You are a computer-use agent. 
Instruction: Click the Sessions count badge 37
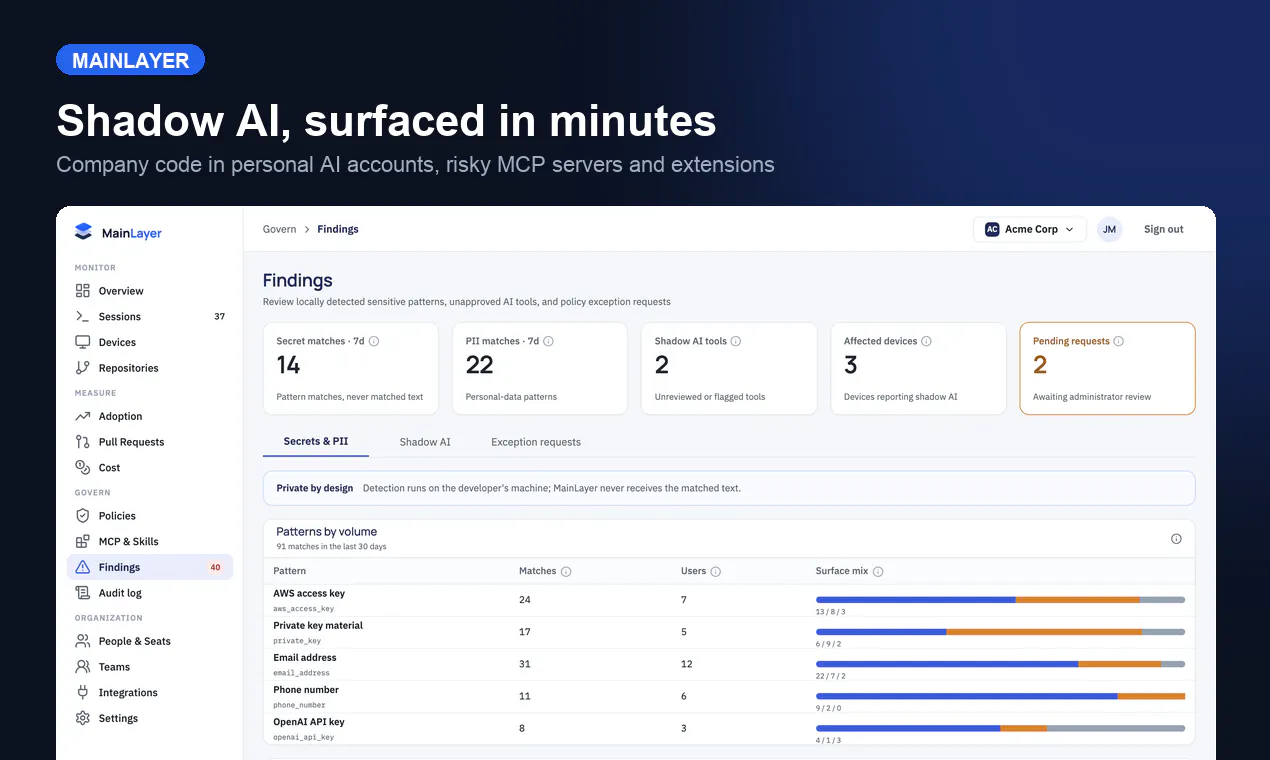pyautogui.click(x=220, y=317)
